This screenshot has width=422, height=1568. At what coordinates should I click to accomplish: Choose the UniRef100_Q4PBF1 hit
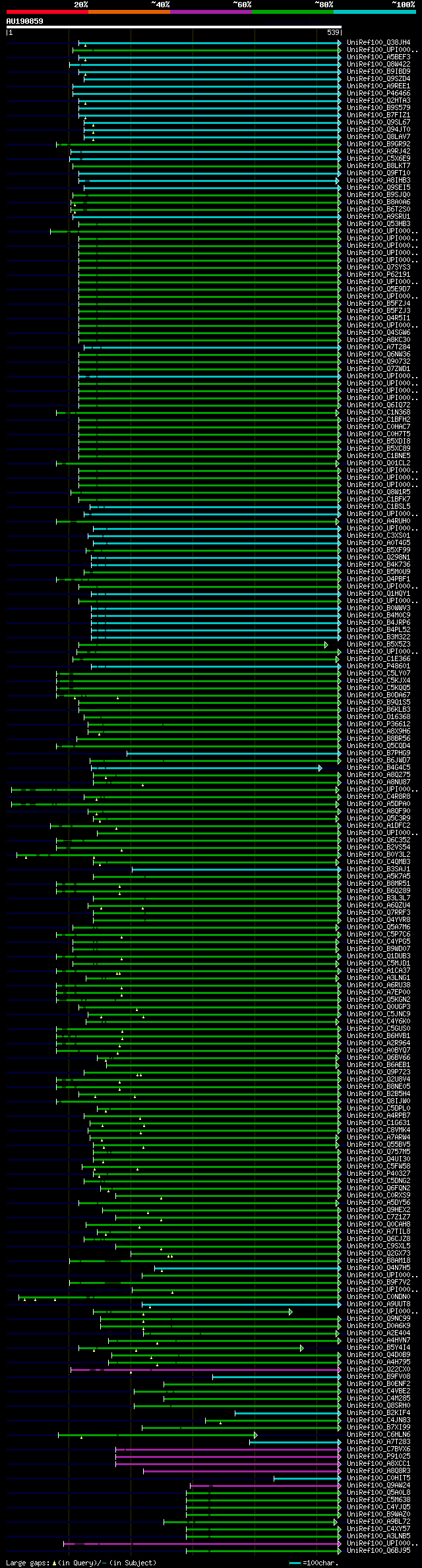click(378, 579)
